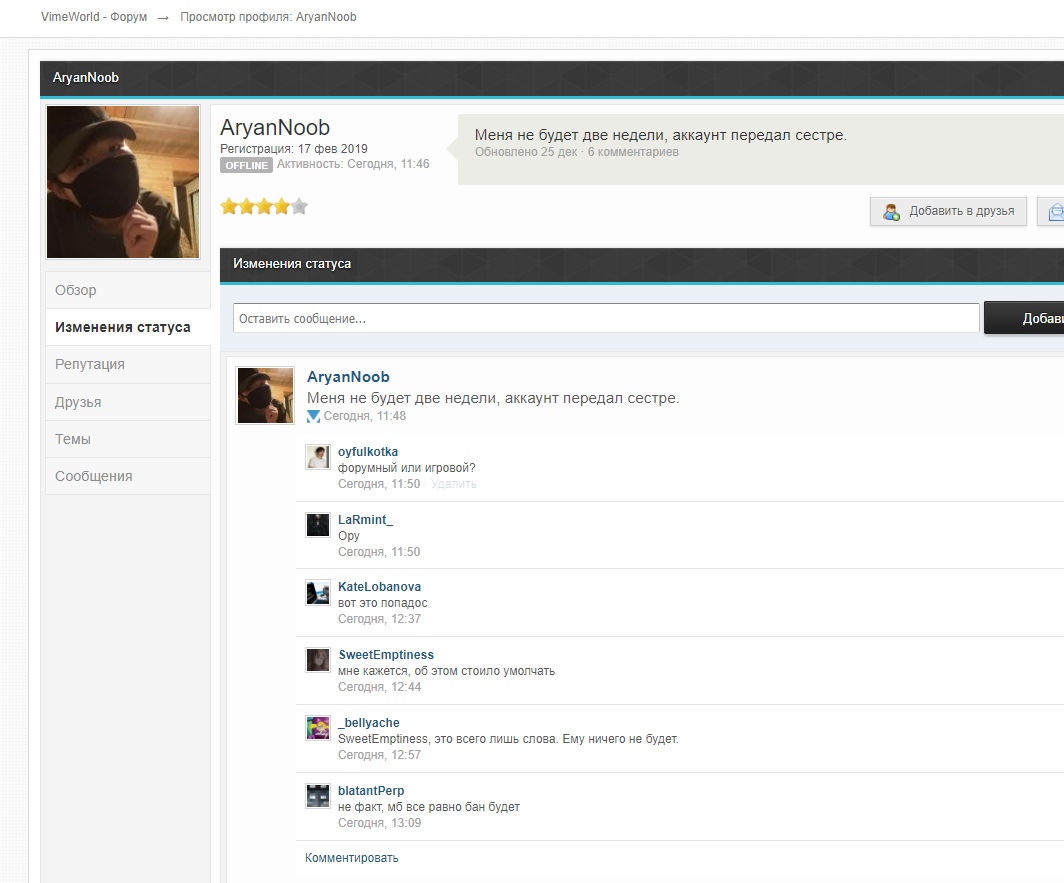Go to the Сообщения tab

(94, 476)
